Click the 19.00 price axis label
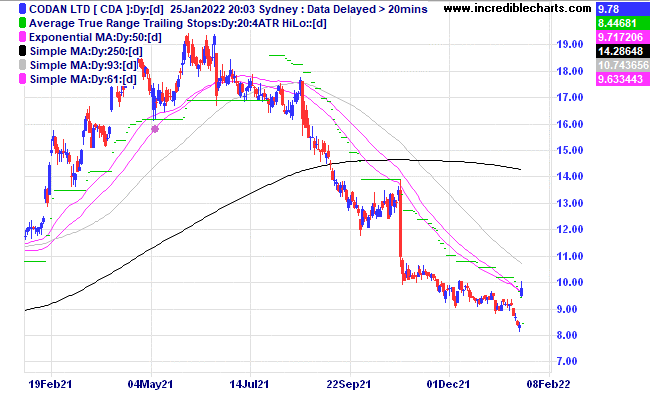 pos(570,44)
